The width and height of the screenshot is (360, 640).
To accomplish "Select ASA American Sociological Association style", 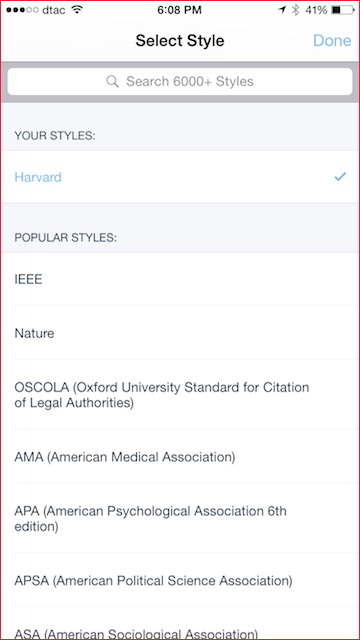I will pos(180,624).
